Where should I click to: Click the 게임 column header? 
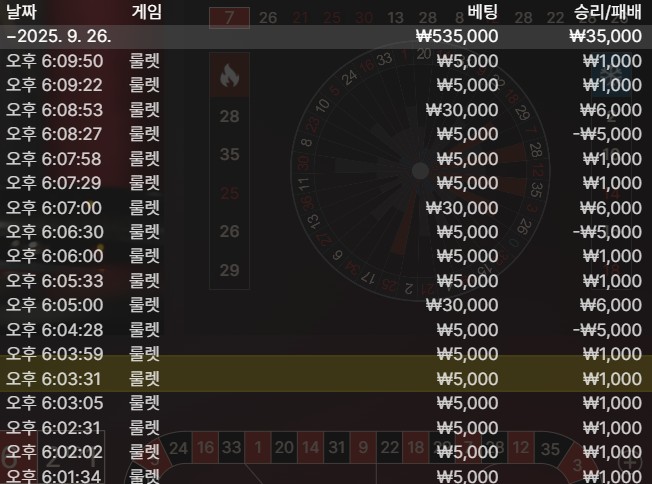(146, 12)
